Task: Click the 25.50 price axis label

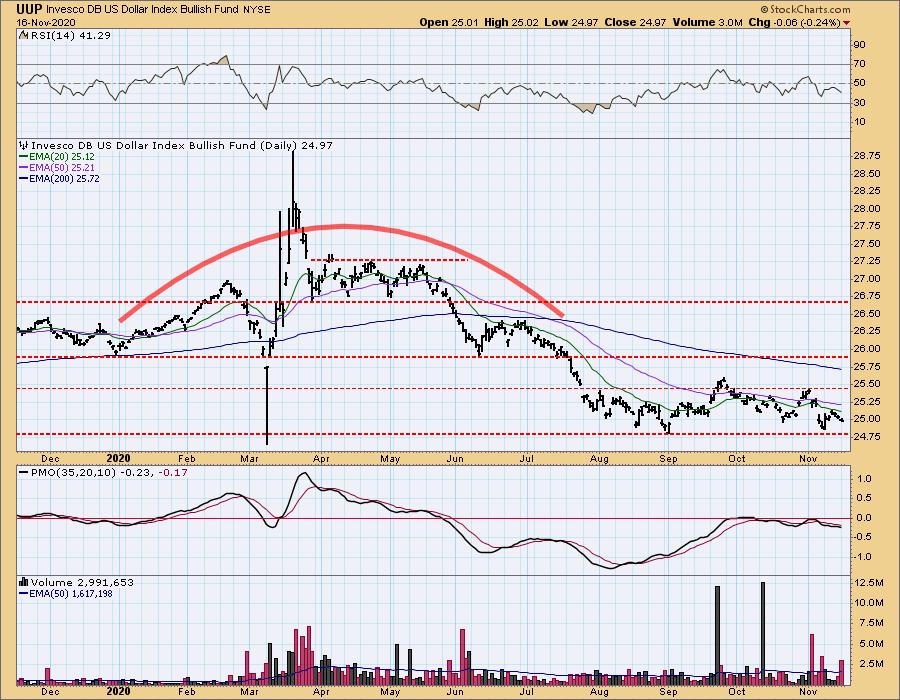Action: click(x=867, y=384)
